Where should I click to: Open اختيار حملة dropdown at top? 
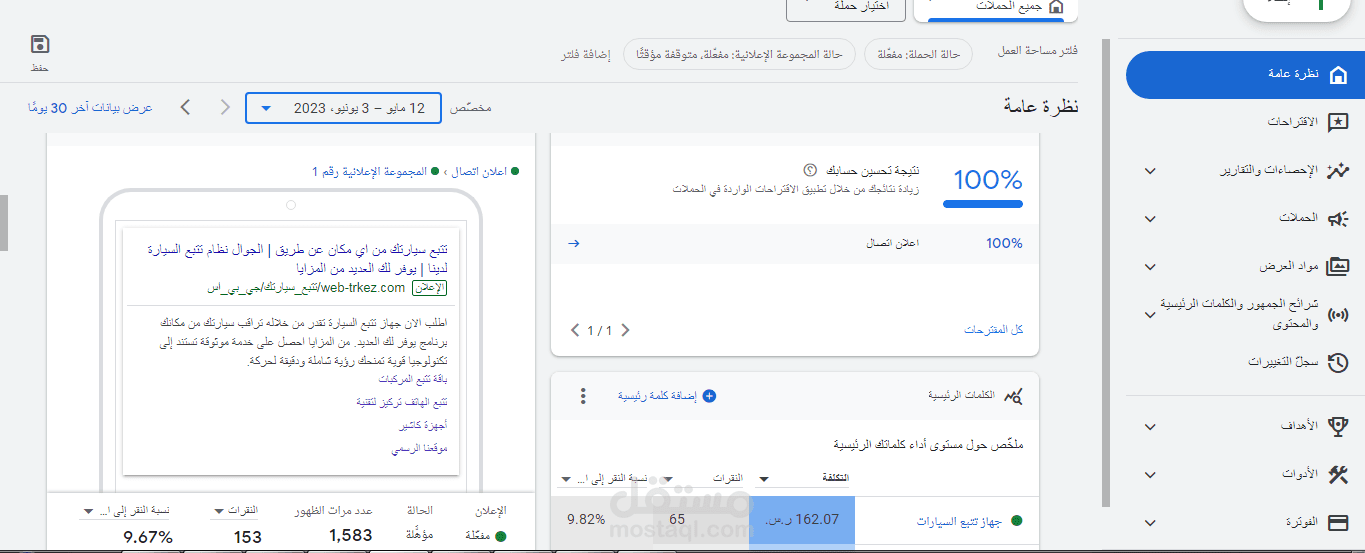846,8
